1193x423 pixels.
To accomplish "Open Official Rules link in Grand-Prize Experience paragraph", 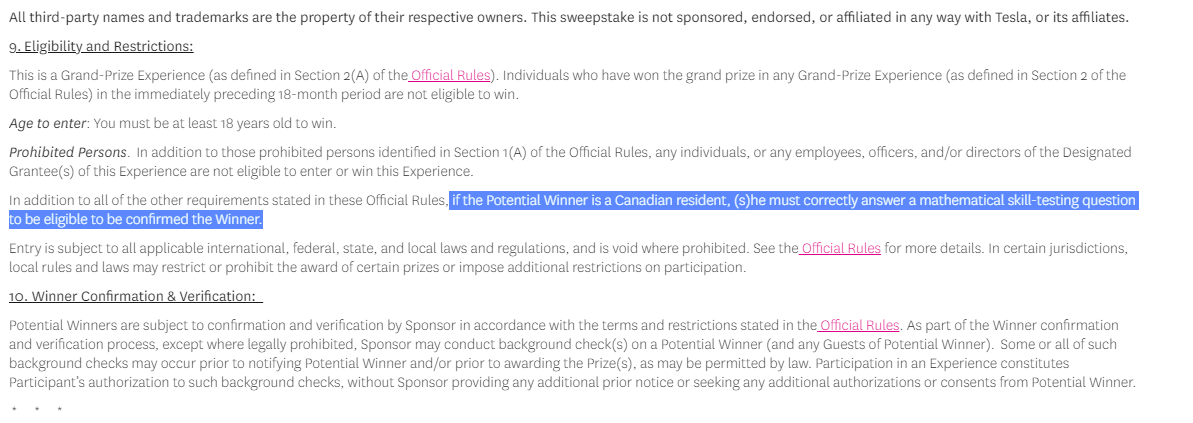I will pyautogui.click(x=451, y=75).
